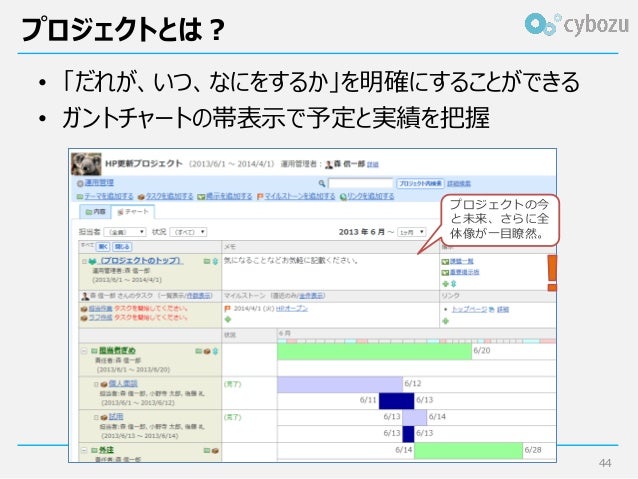Screen dimensions: 638x479
Task: Click the globe icon before リンクを追加する
Action: click(343, 197)
